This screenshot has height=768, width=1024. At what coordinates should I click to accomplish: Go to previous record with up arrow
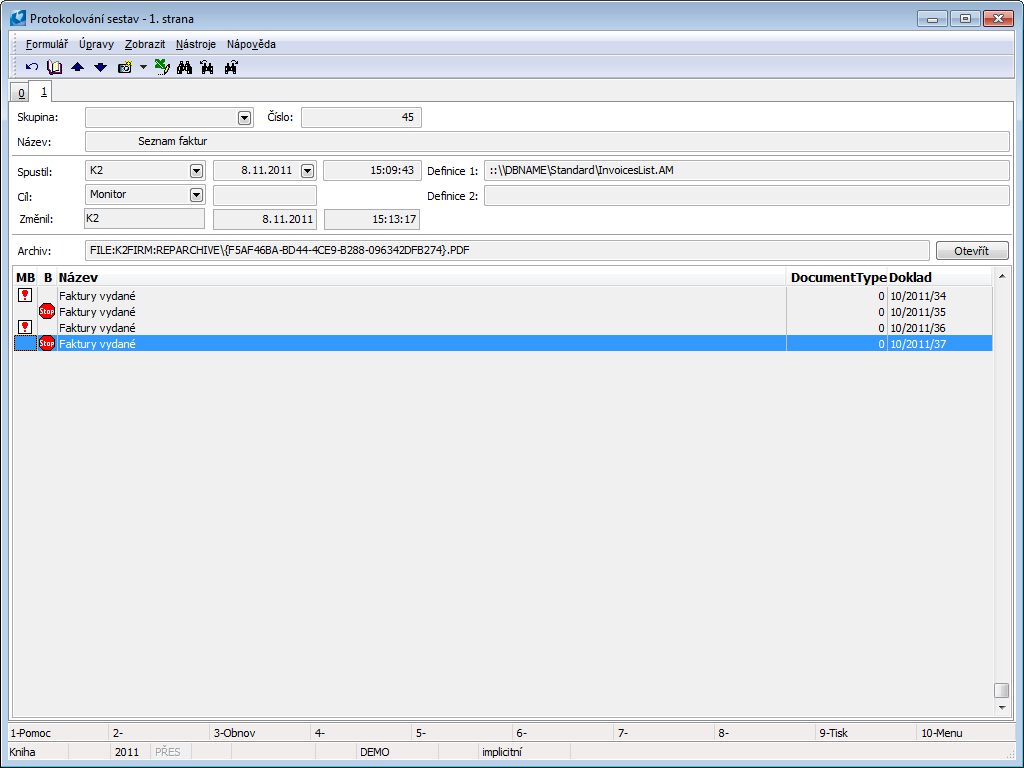pos(78,67)
